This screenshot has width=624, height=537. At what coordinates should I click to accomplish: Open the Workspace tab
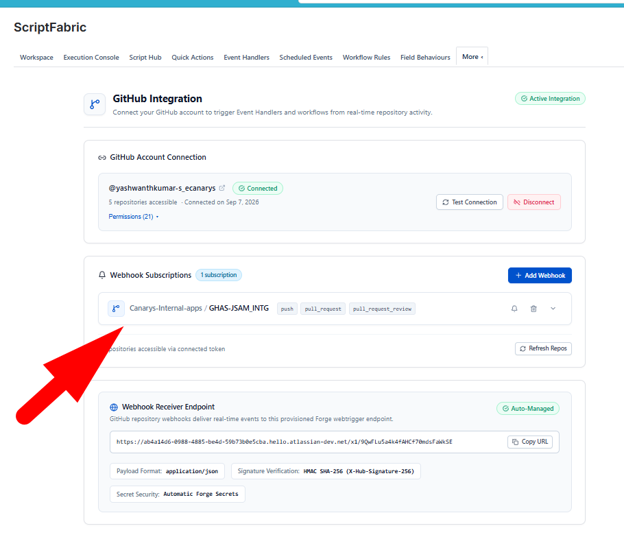[x=36, y=57]
